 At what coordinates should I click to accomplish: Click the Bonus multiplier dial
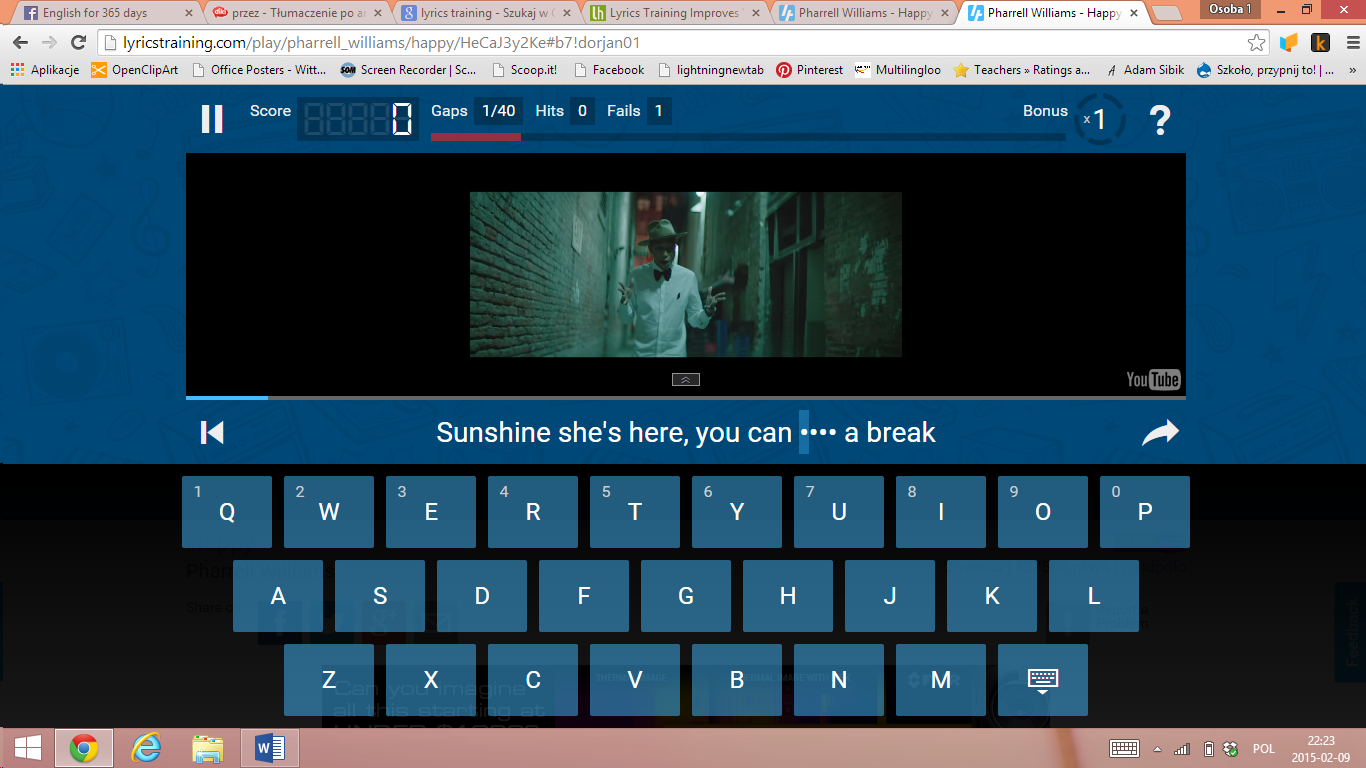pos(1099,120)
